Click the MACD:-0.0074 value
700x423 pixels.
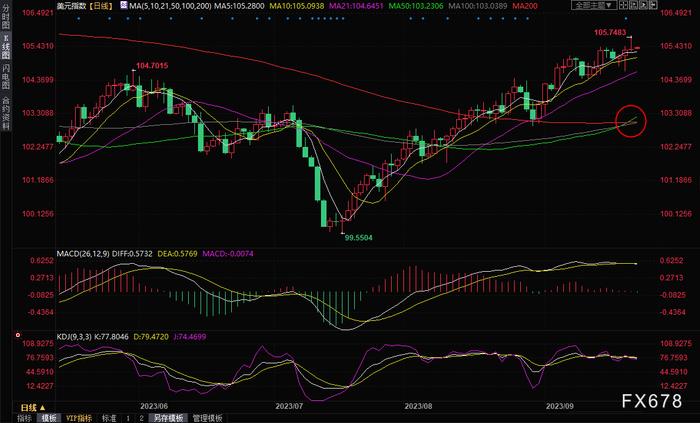click(228, 253)
